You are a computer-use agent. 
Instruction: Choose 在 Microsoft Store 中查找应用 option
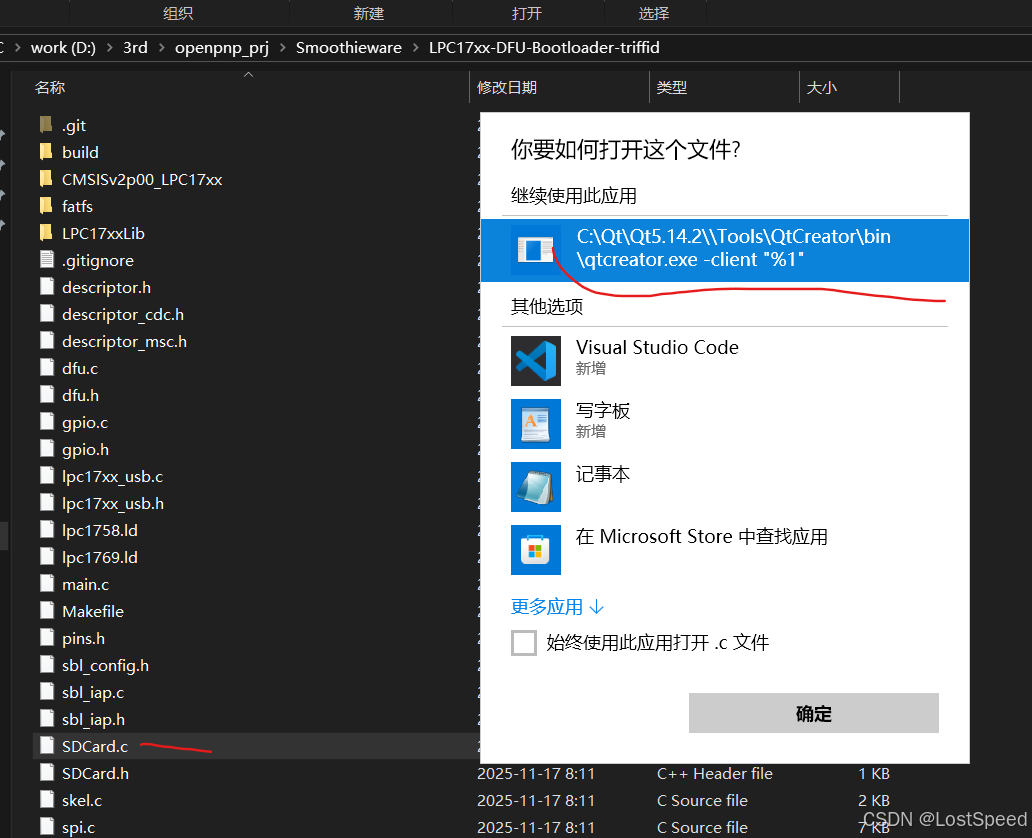point(702,537)
